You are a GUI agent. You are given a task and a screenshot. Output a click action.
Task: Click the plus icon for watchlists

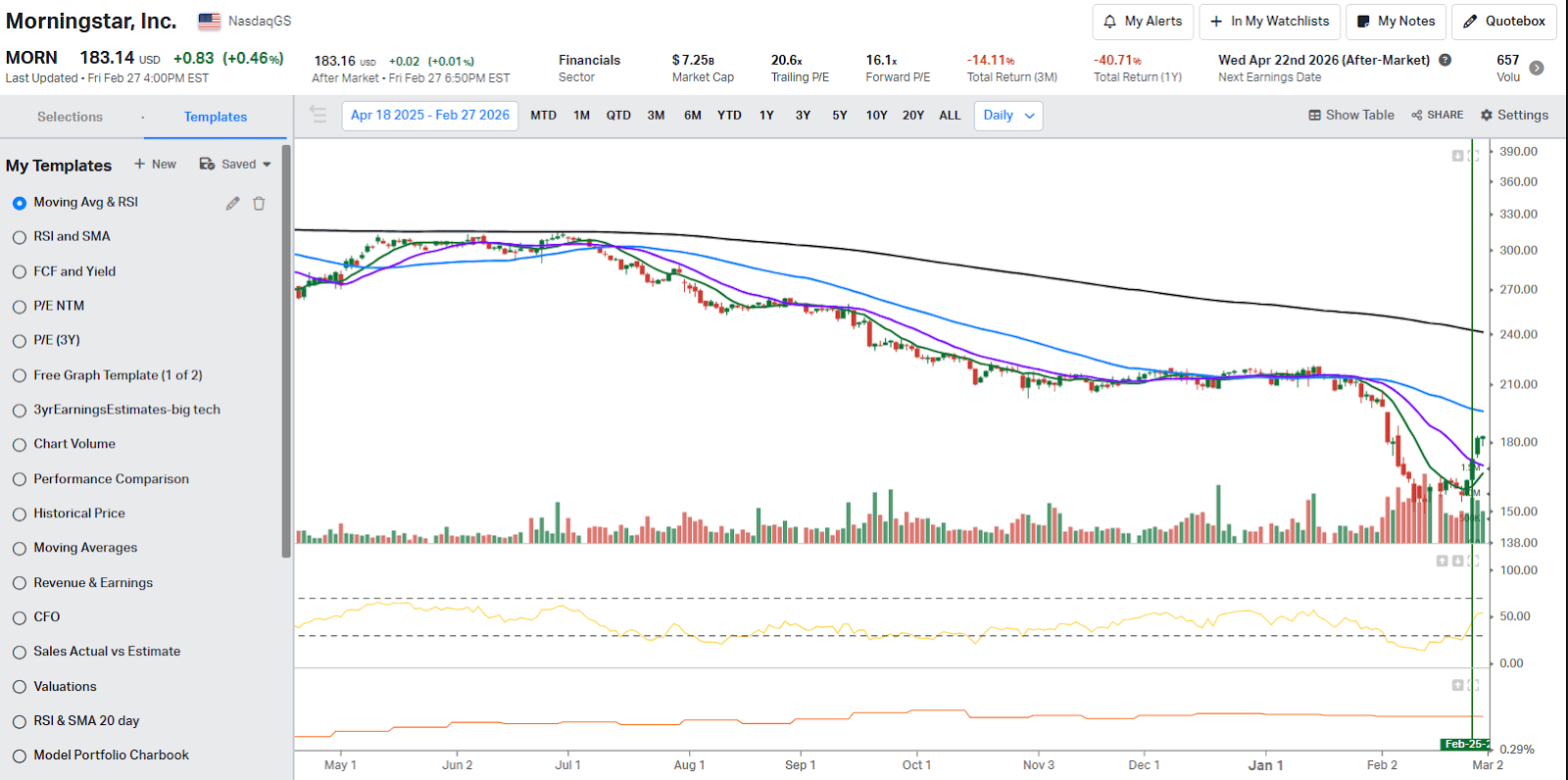coord(1216,22)
